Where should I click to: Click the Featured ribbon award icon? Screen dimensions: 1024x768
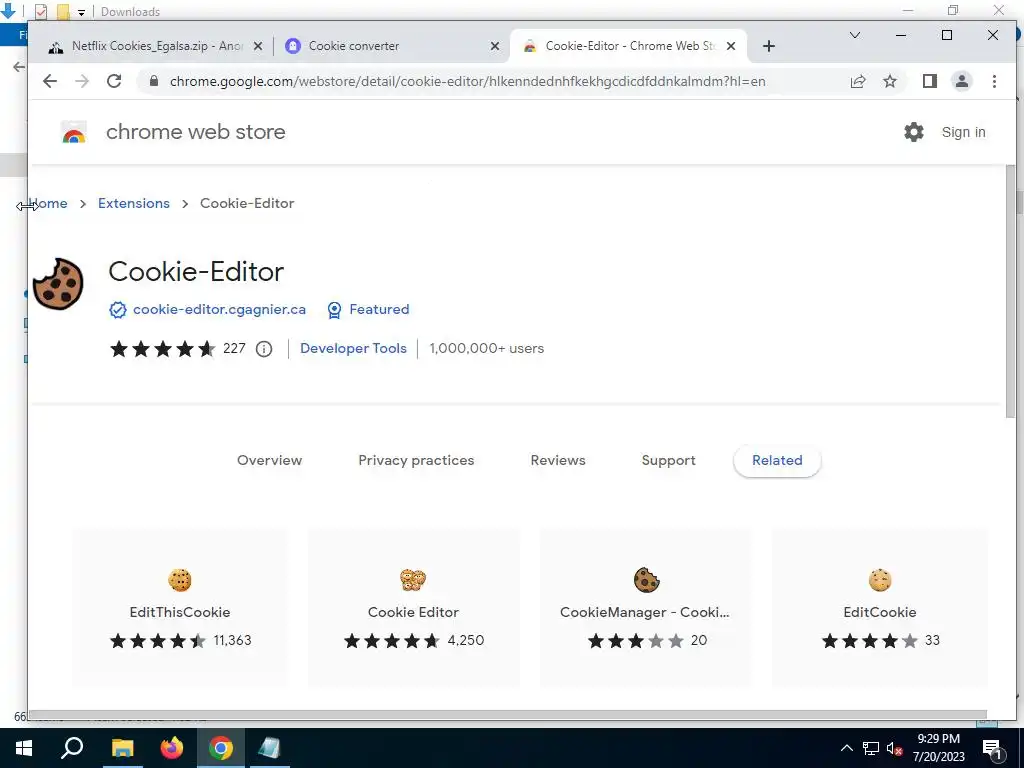click(334, 310)
